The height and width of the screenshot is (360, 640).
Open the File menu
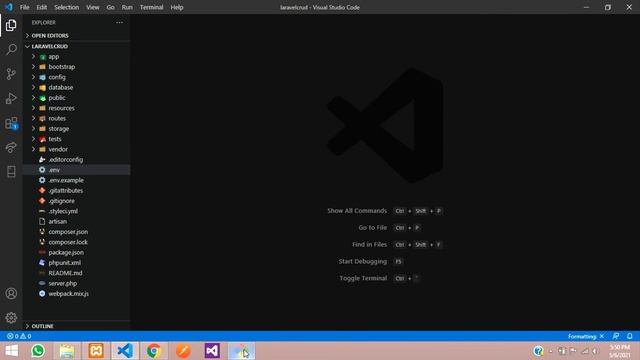[24, 7]
